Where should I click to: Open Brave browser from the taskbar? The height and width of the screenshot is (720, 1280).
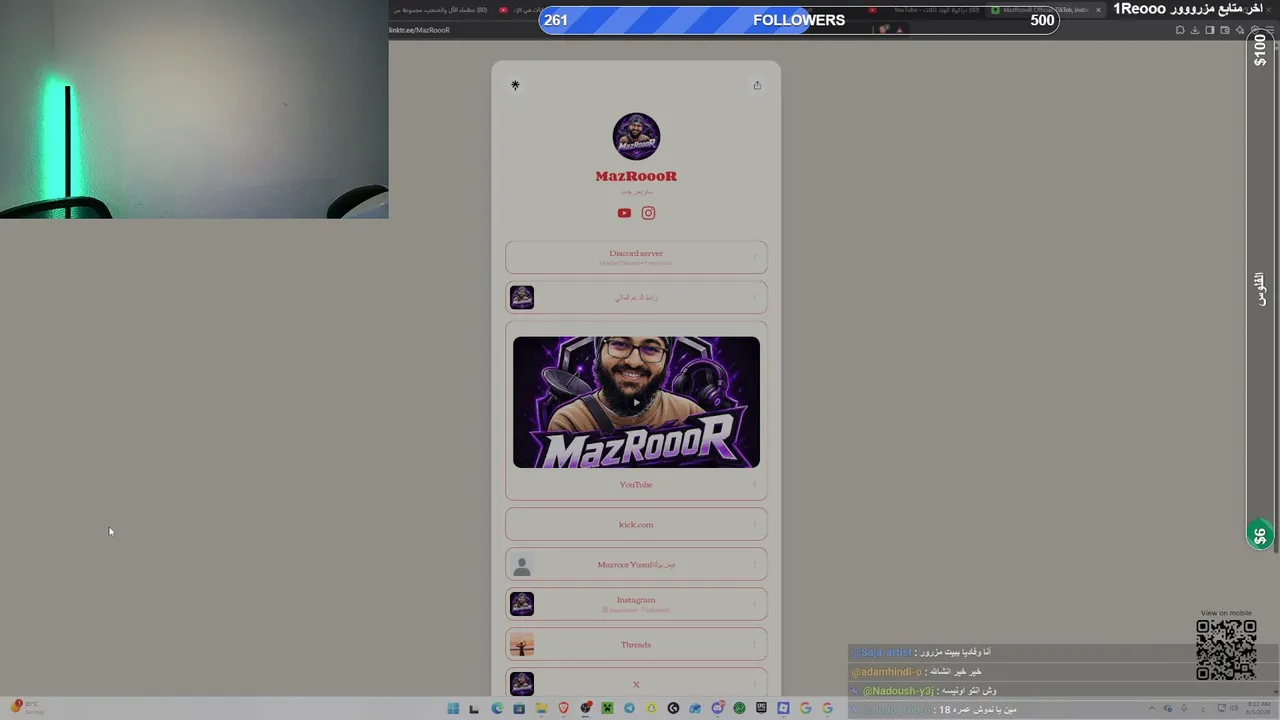coord(563,708)
